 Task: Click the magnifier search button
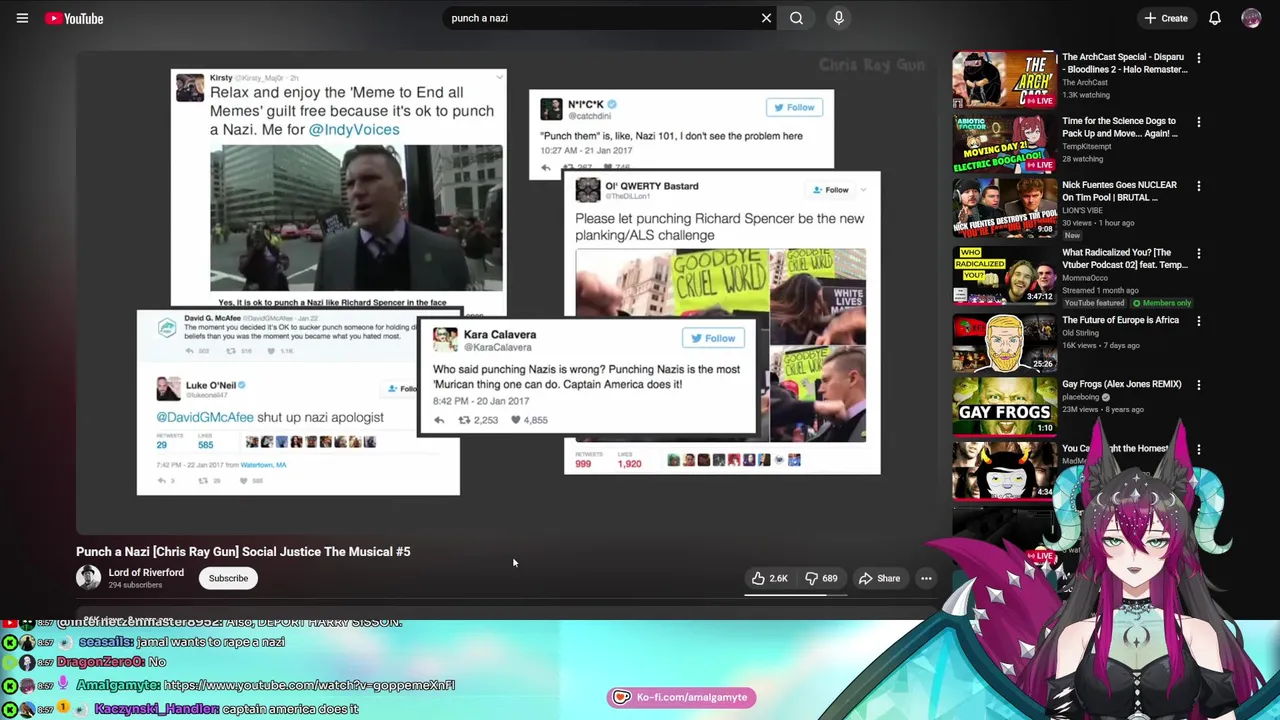796,18
